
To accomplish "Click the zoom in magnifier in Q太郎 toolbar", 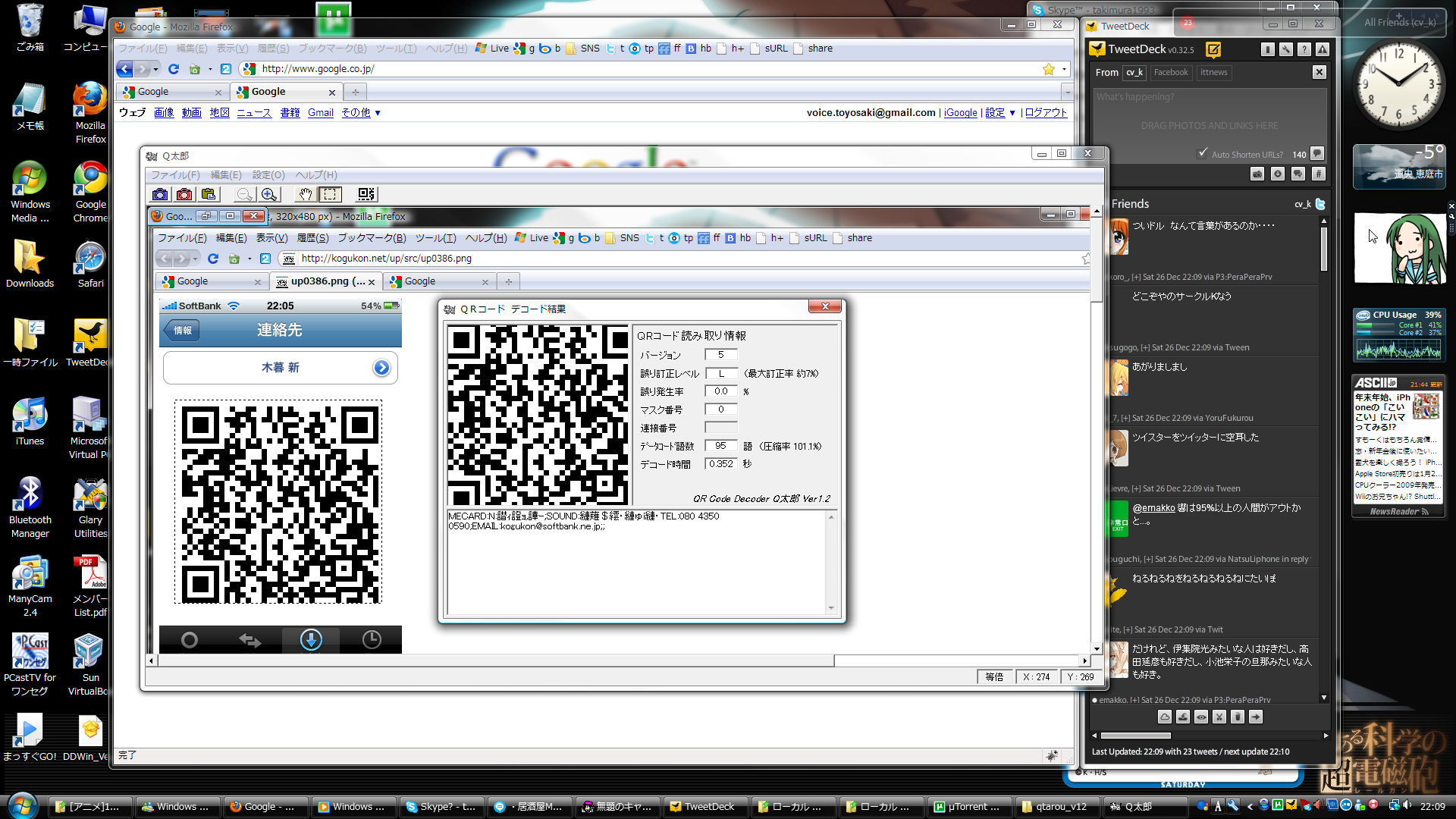I will pyautogui.click(x=269, y=195).
